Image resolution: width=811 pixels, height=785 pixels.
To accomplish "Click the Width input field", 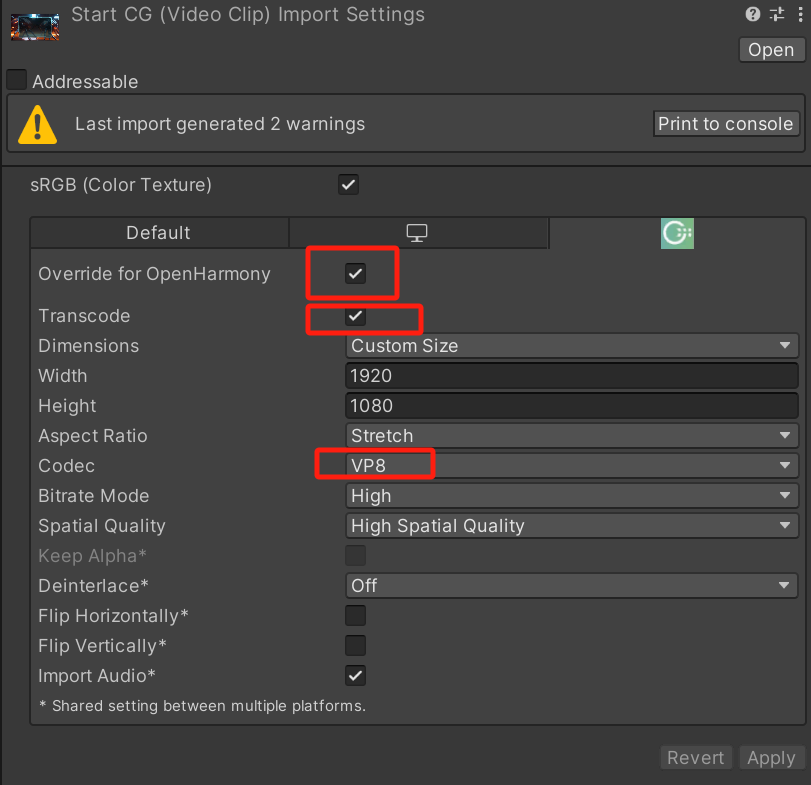I will pyautogui.click(x=571, y=376).
